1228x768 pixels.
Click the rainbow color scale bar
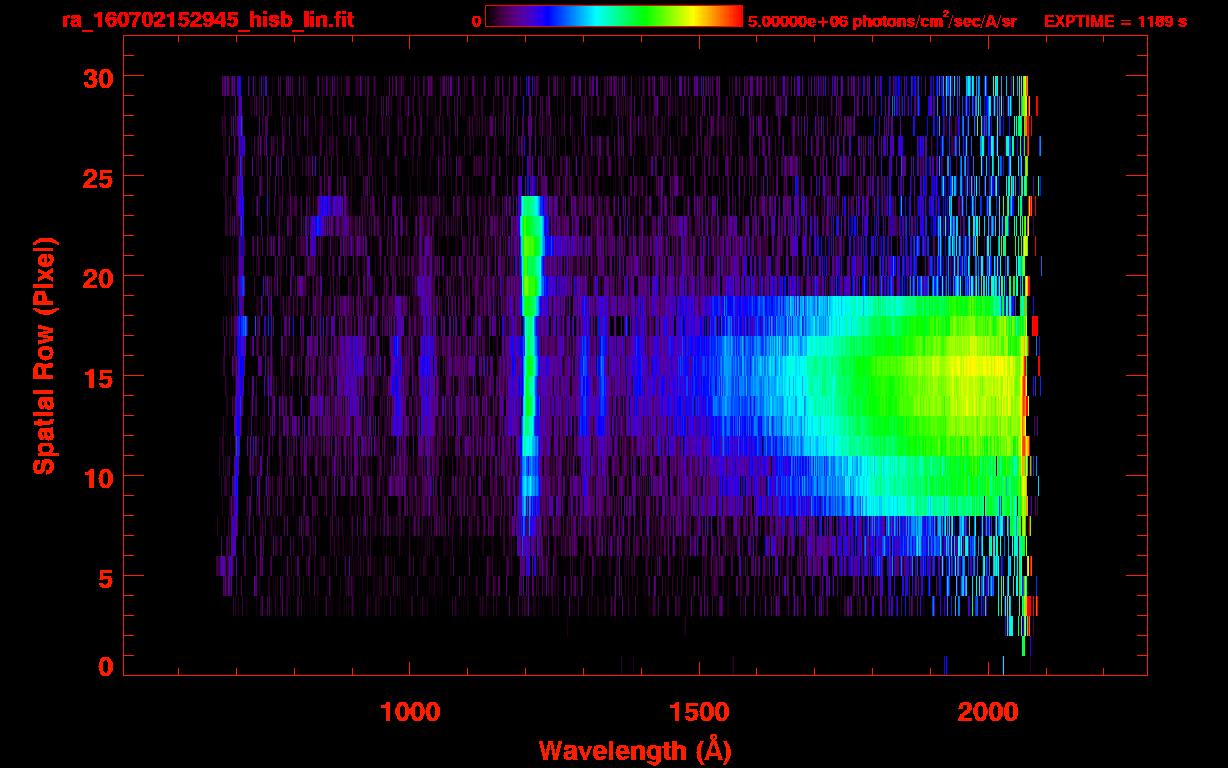point(613,17)
